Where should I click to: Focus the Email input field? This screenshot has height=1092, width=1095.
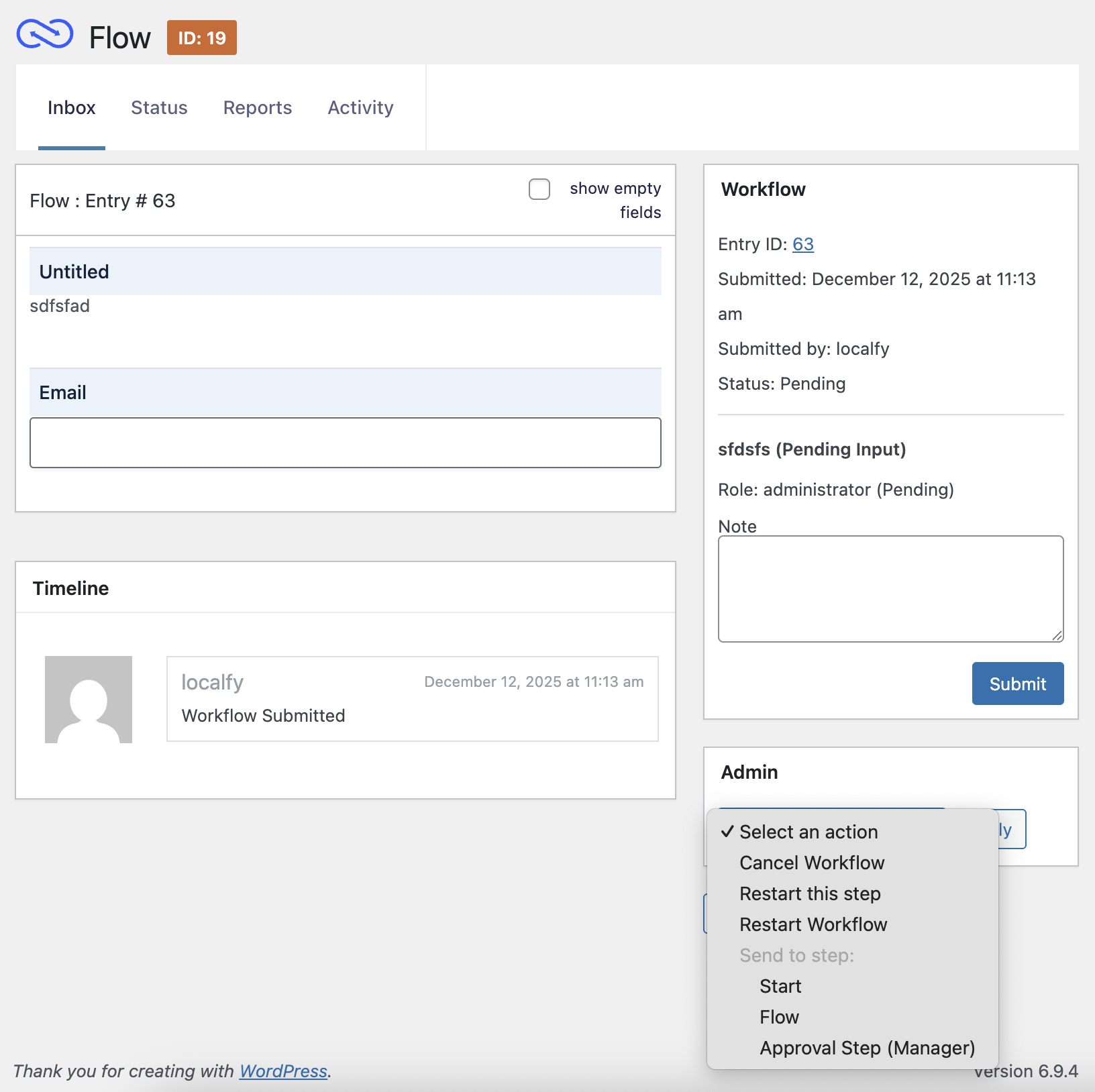346,443
